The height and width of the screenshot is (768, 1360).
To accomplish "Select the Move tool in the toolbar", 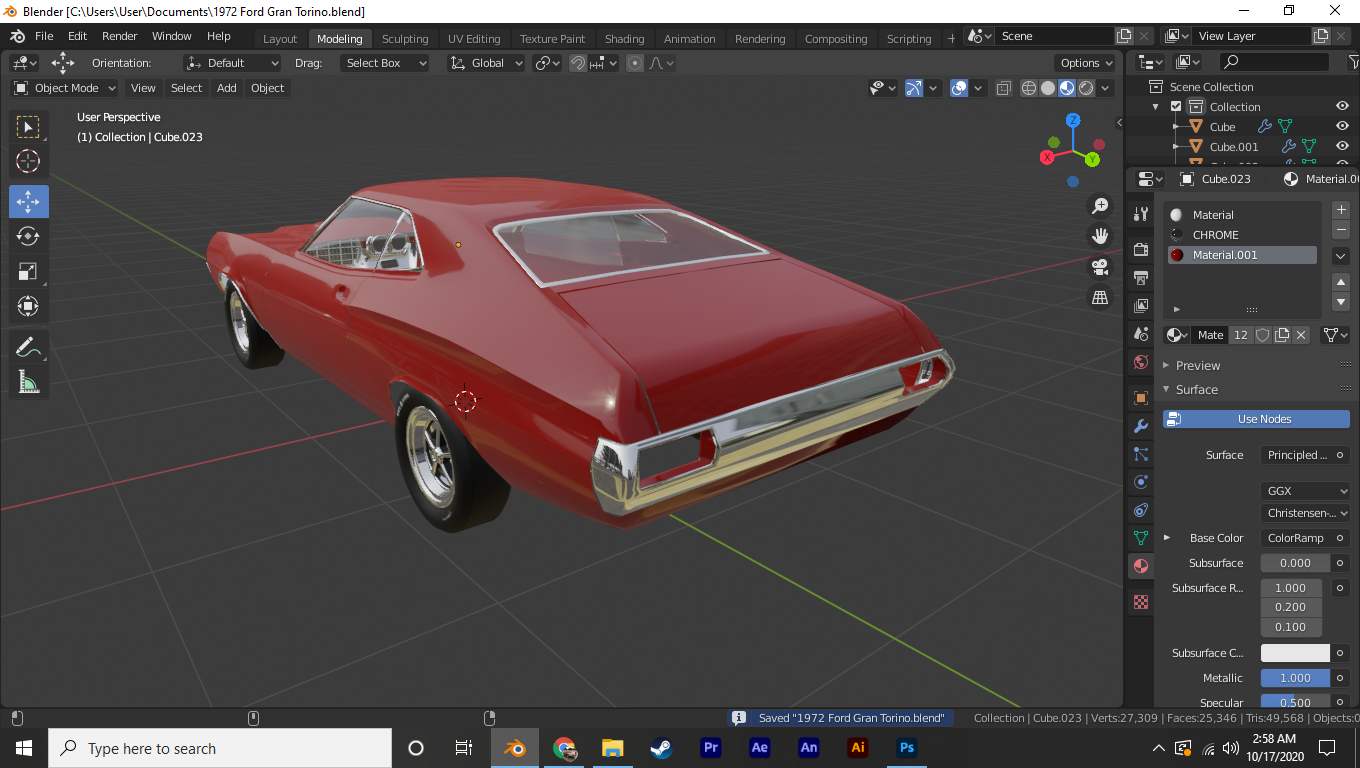I will pos(28,201).
